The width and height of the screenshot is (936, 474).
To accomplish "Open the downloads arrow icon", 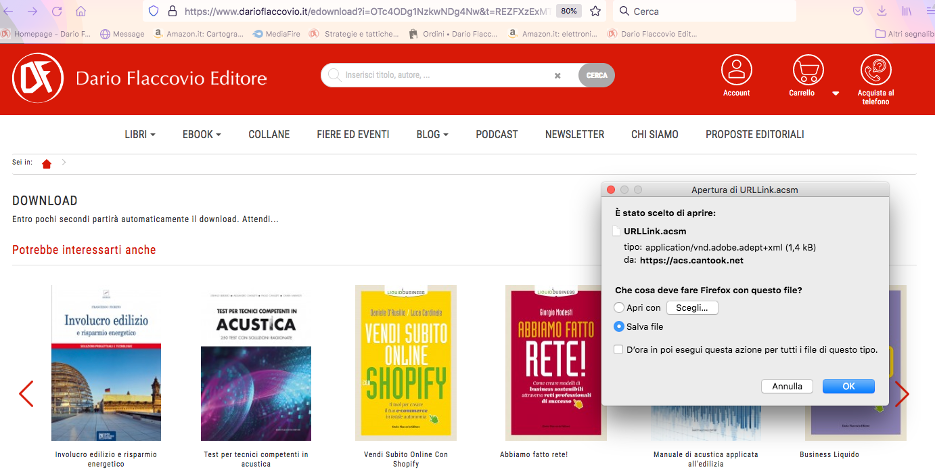I will tap(882, 11).
